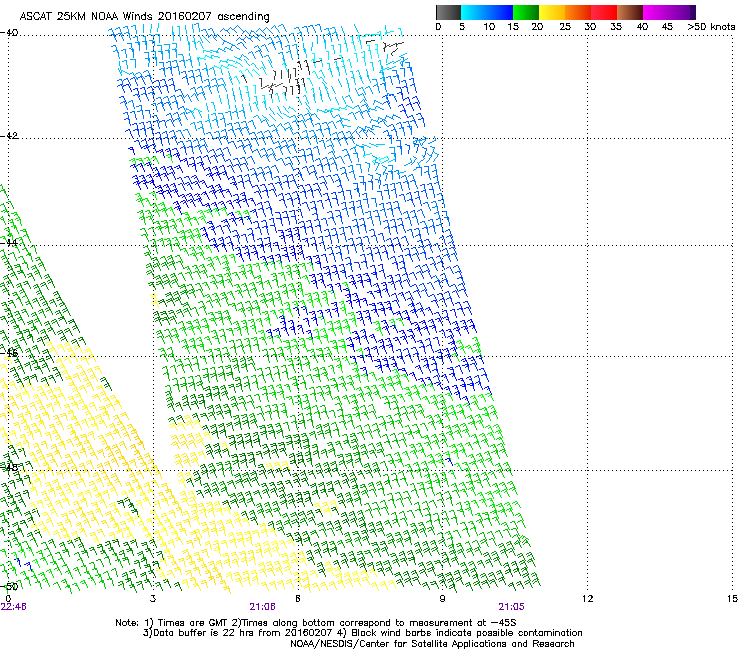
Task: Click the '>50 knots' legend label
Action: coord(711,27)
